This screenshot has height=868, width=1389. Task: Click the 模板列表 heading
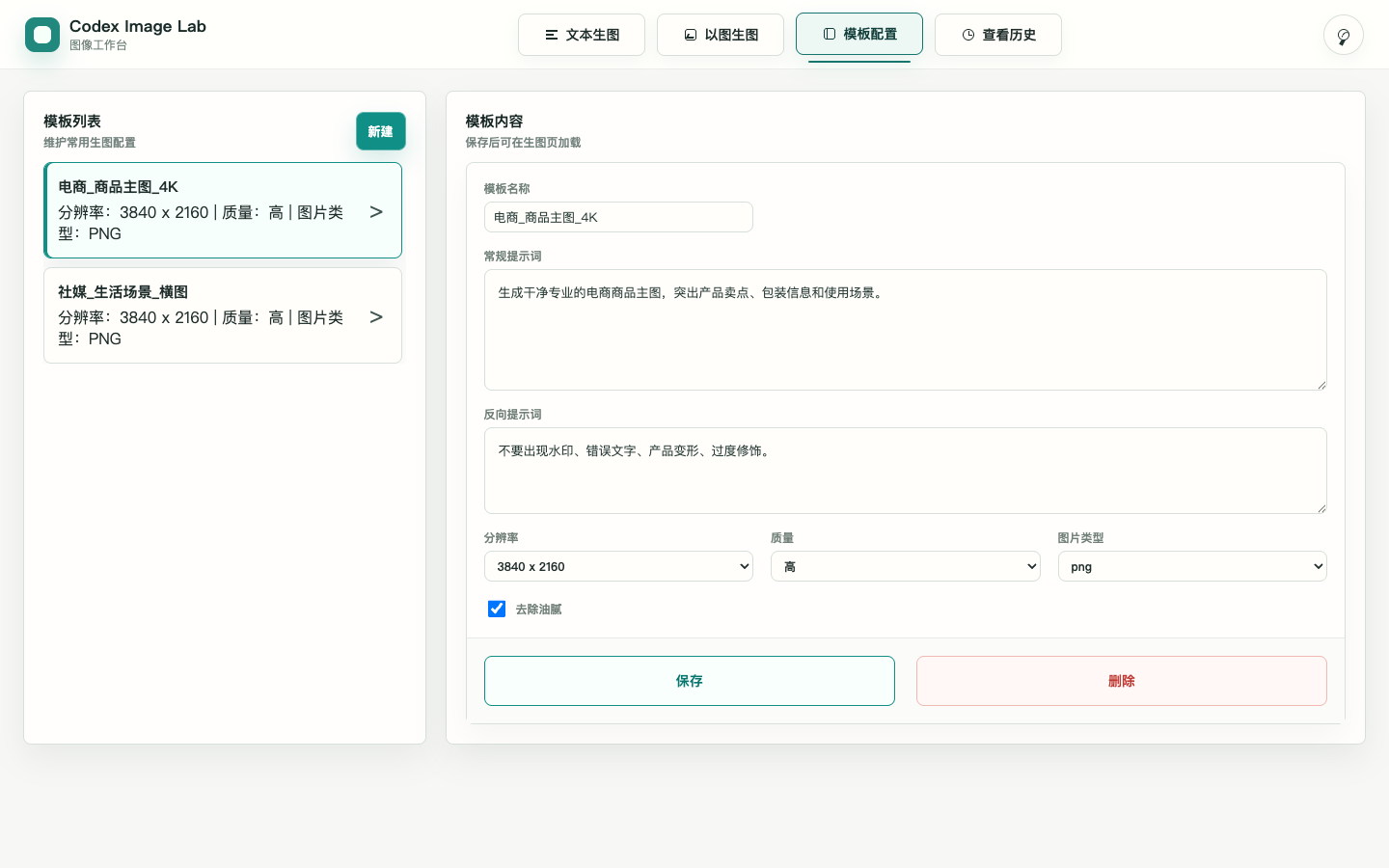pyautogui.click(x=72, y=122)
